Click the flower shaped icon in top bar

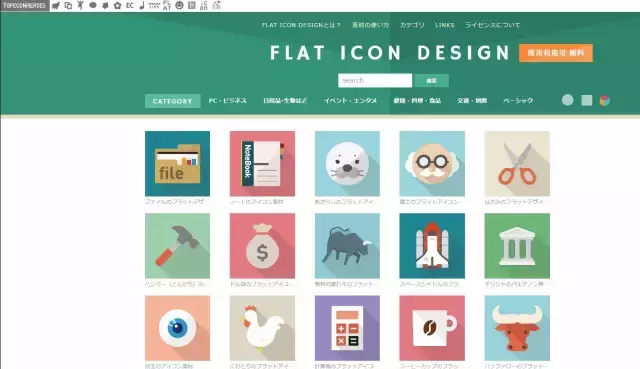coord(118,6)
